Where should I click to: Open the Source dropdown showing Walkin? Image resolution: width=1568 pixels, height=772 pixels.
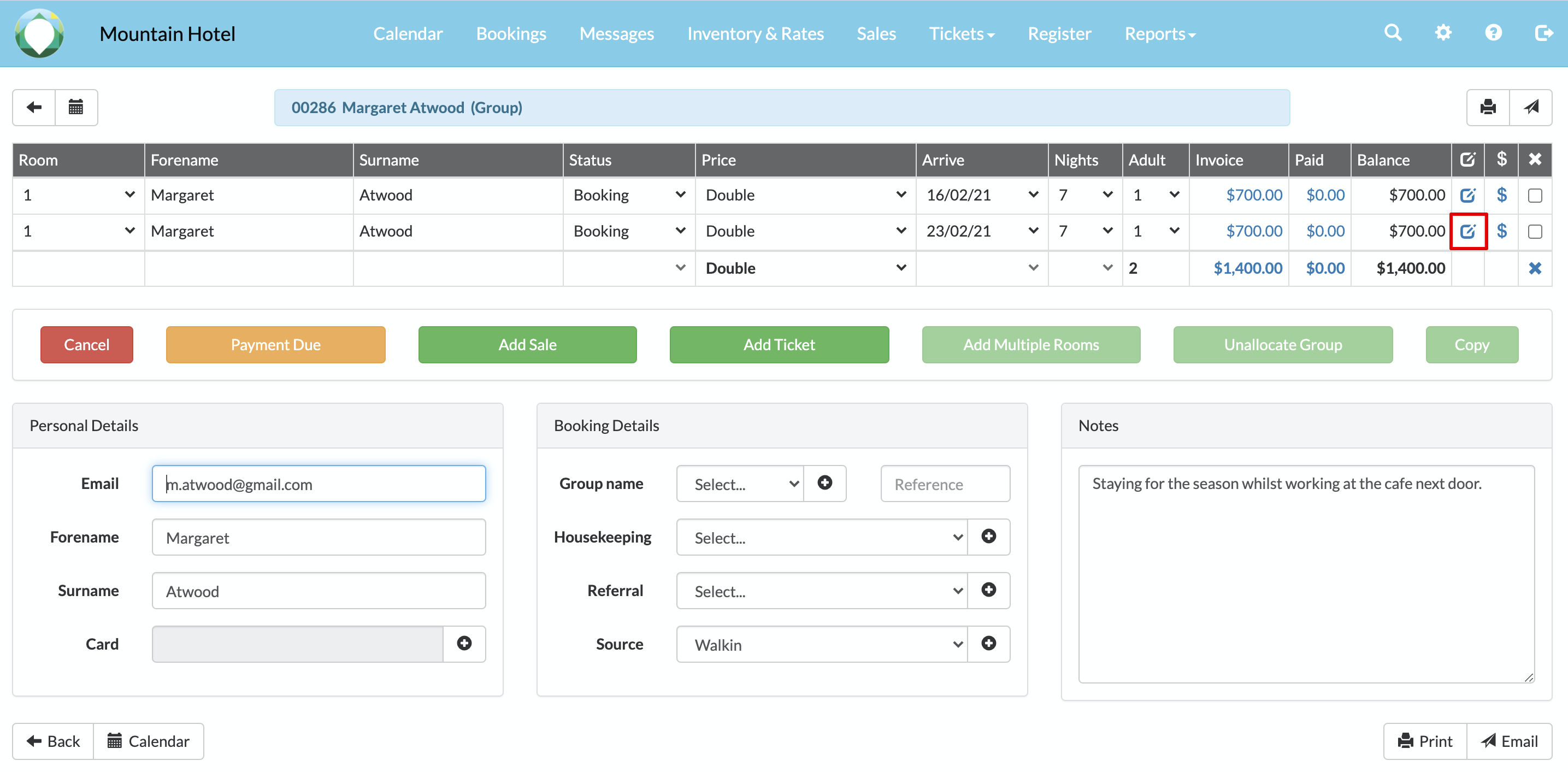[821, 644]
